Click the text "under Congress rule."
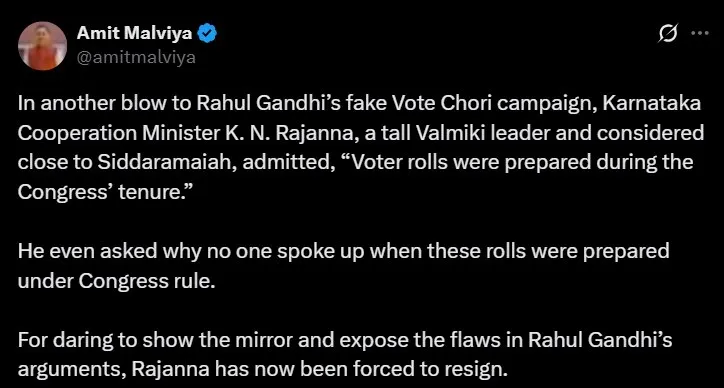 click(116, 281)
